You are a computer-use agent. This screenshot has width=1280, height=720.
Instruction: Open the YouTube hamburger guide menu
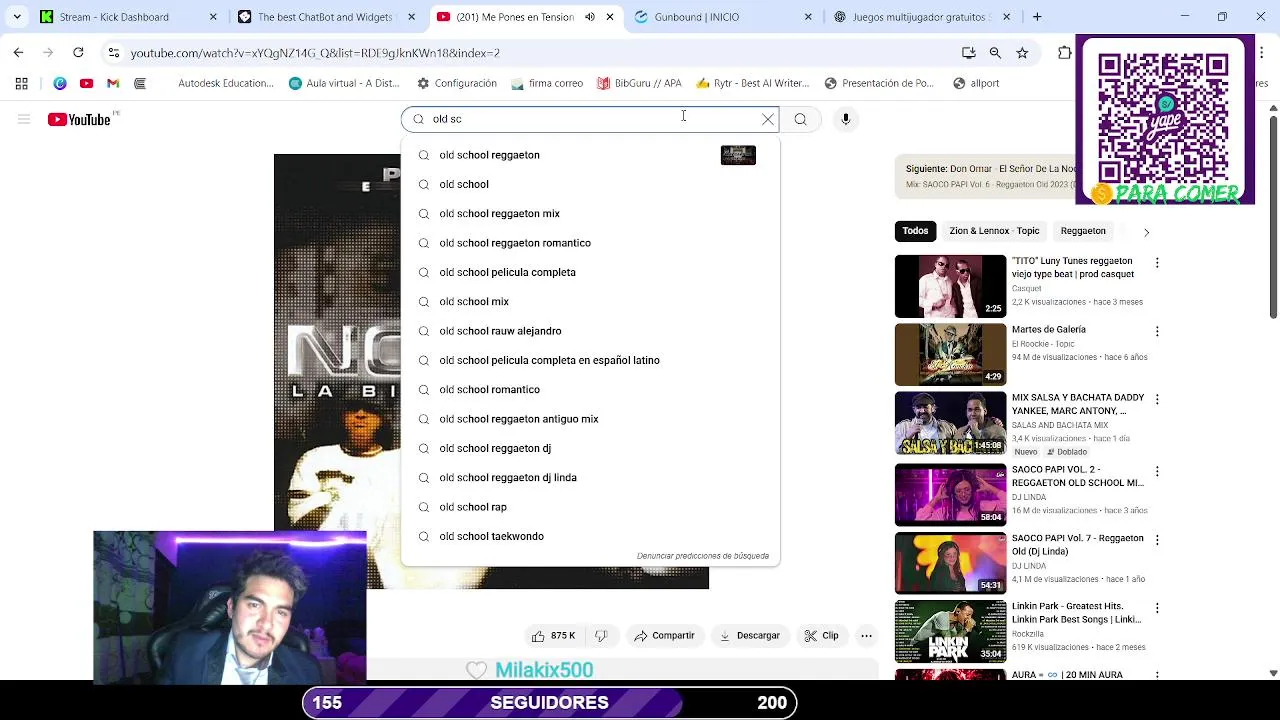click(x=24, y=119)
